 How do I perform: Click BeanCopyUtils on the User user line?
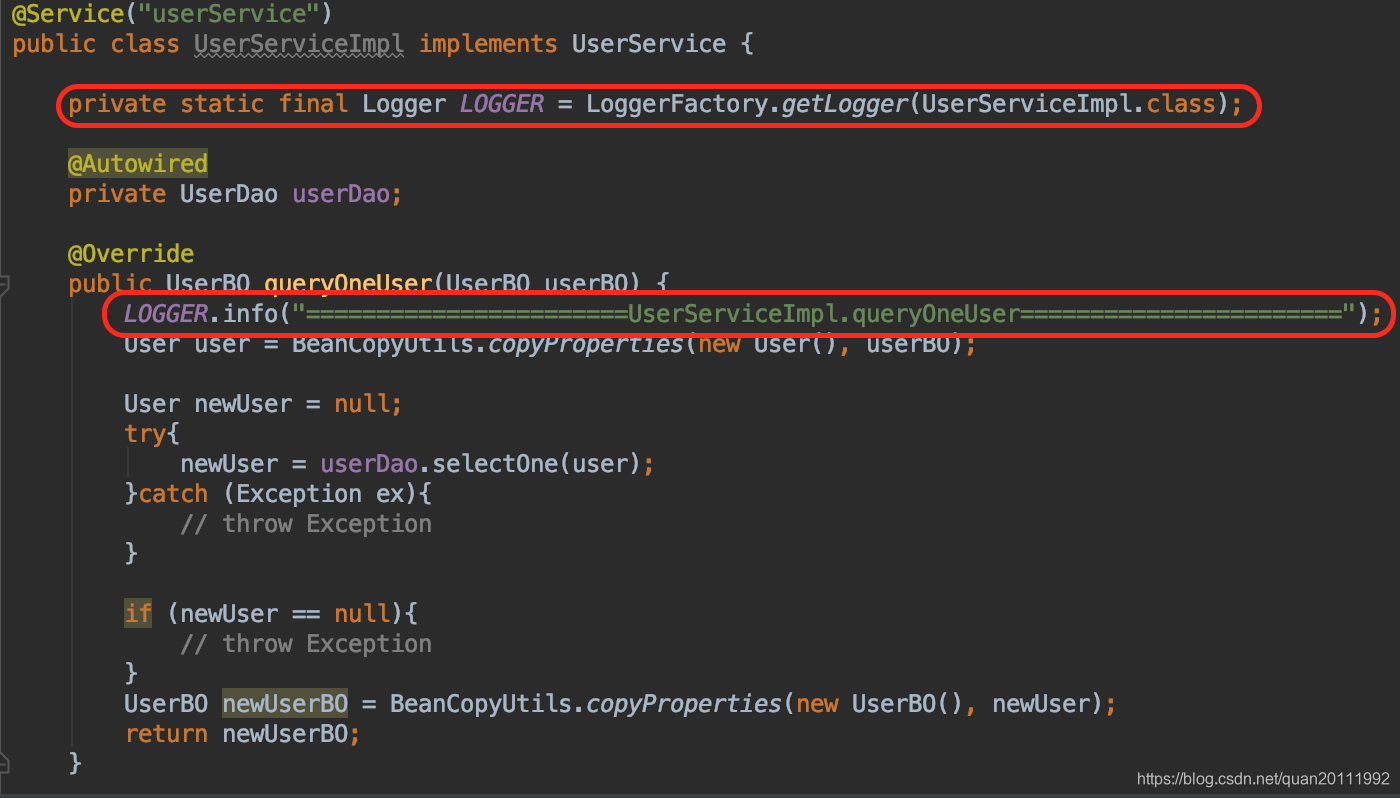click(x=383, y=344)
